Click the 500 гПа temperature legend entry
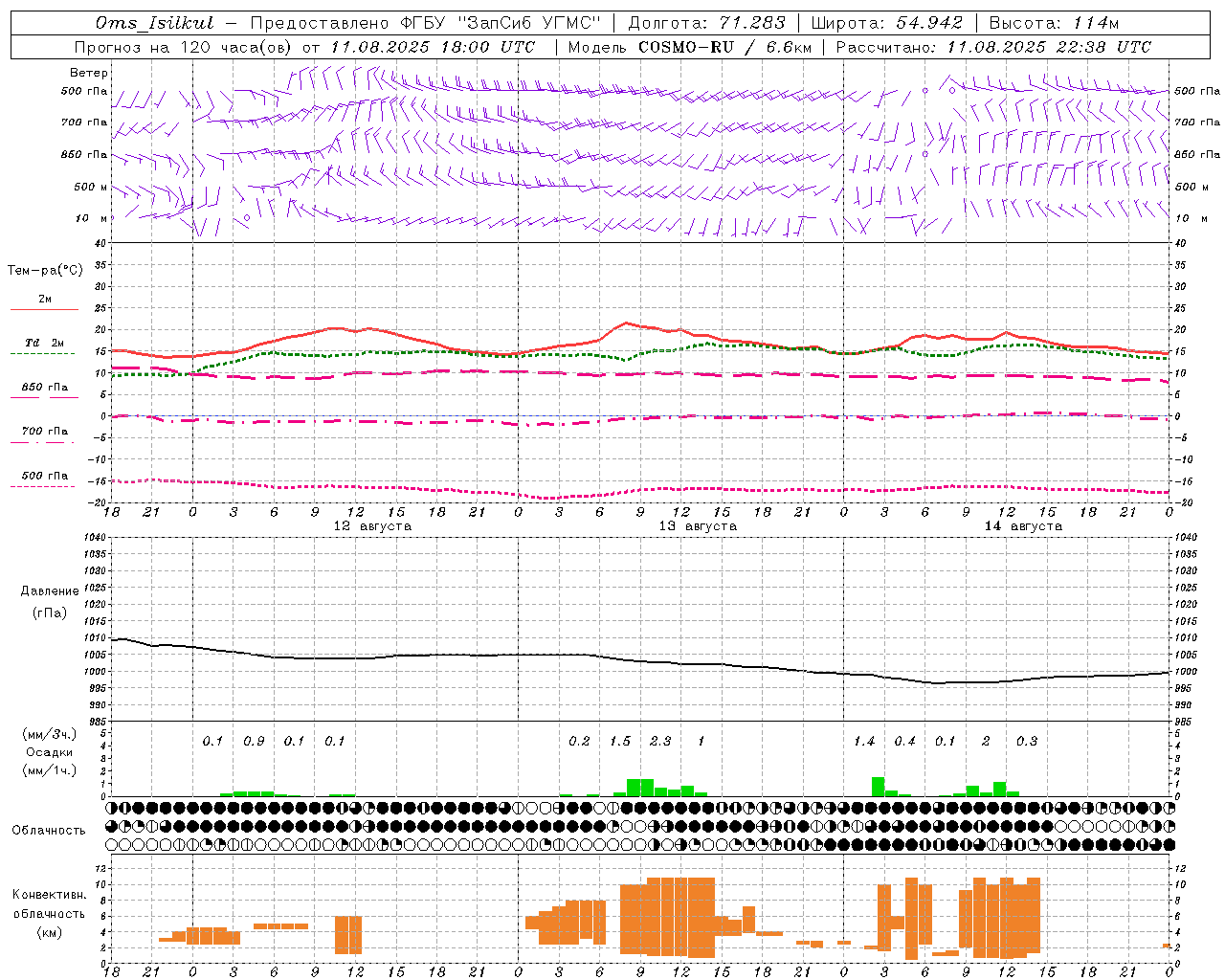 click(x=45, y=476)
